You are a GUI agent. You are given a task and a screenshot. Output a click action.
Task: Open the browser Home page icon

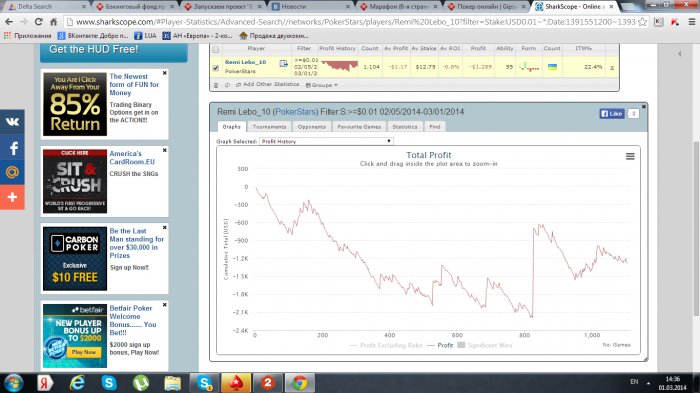tap(53, 21)
